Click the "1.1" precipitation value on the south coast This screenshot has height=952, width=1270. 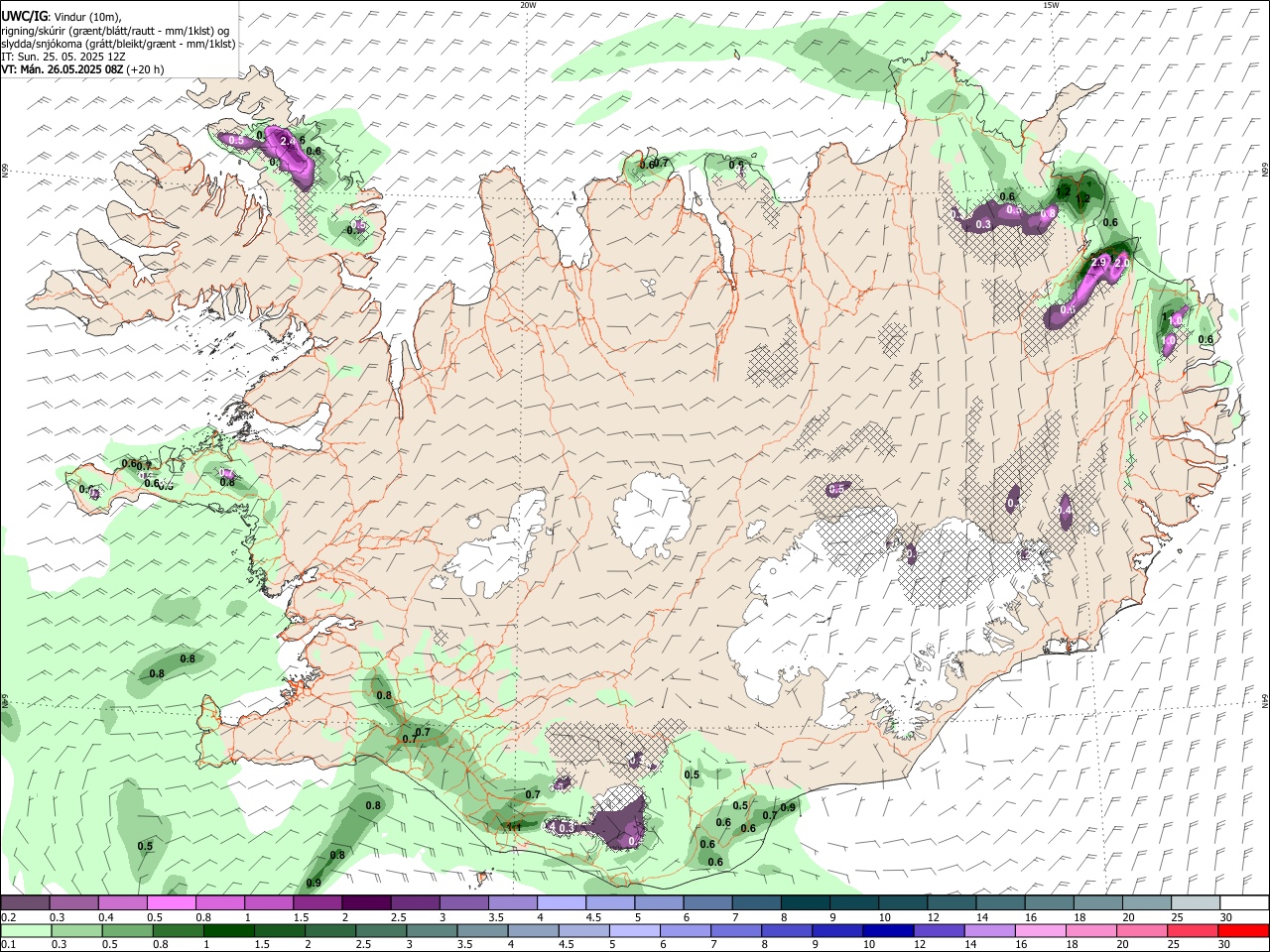[515, 826]
